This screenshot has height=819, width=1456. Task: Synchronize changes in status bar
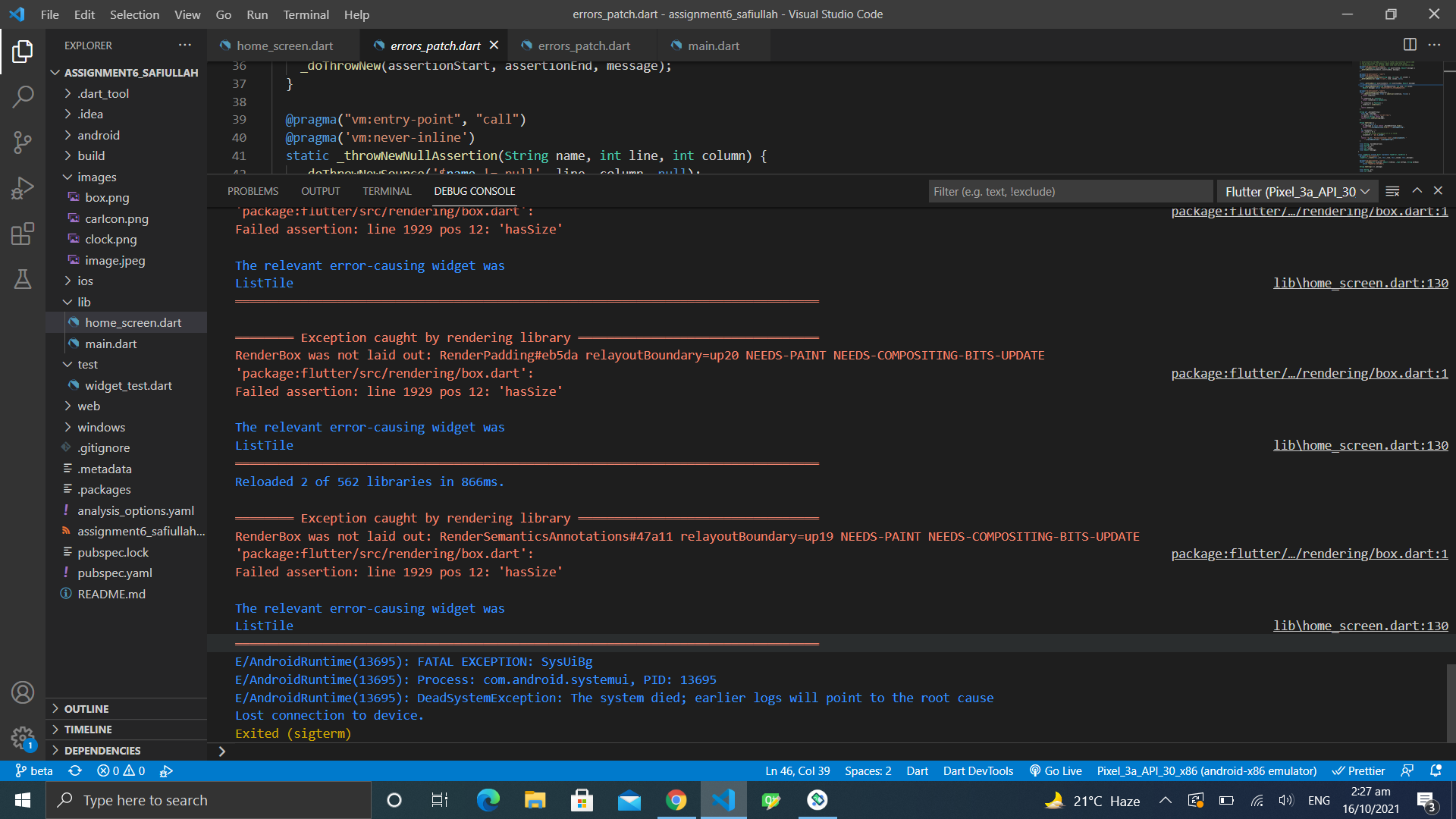pos(75,770)
